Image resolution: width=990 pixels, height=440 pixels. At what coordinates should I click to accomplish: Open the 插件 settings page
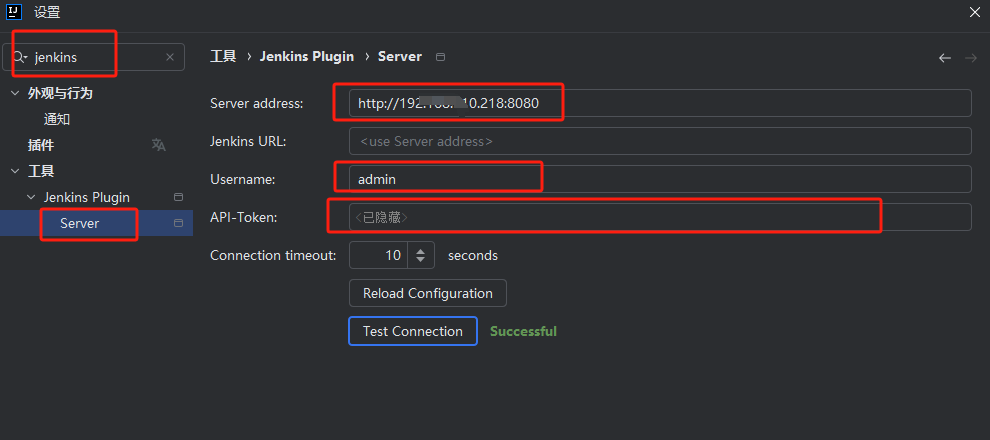(41, 145)
